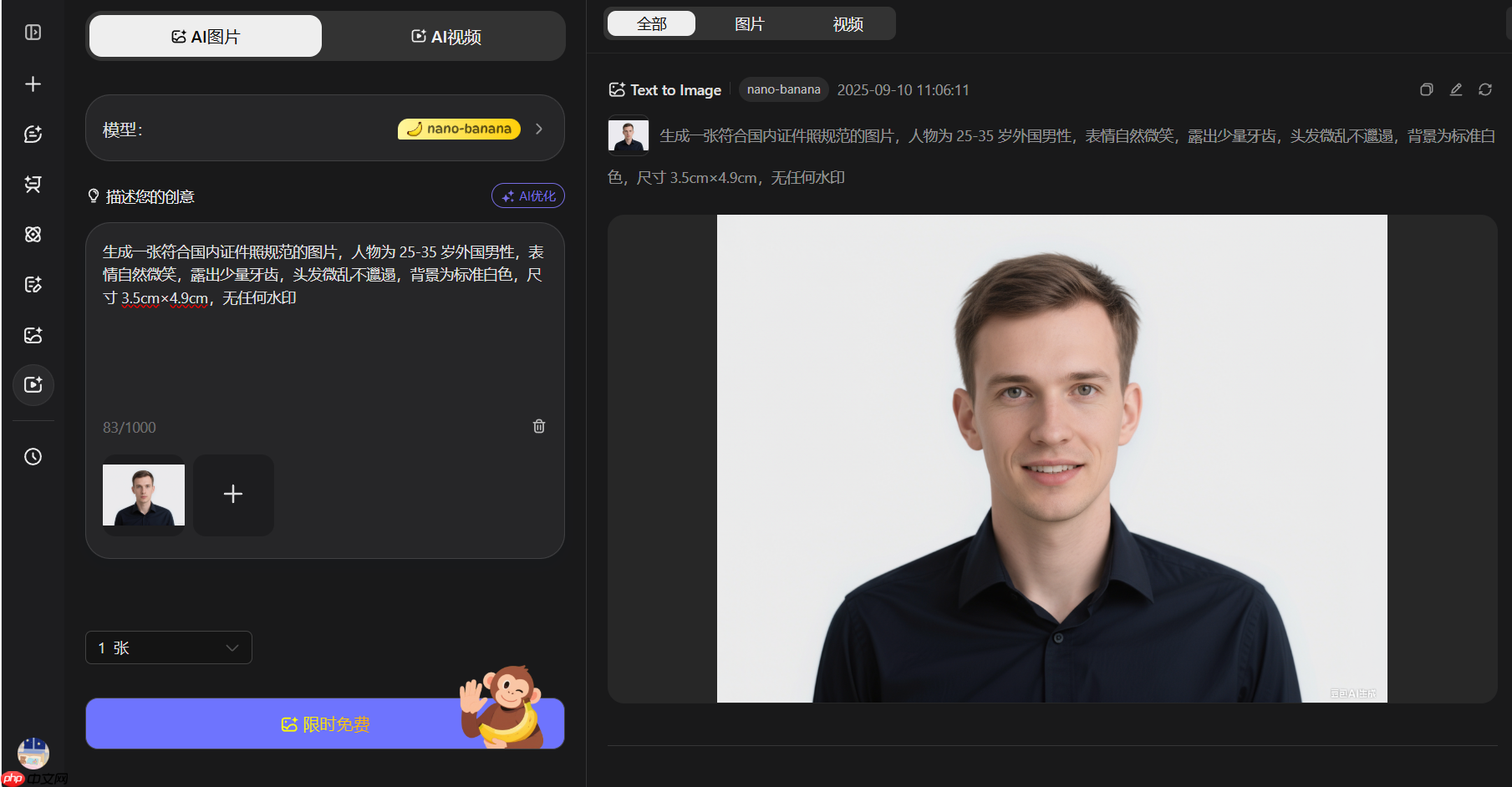
Task: Select the 视频 filter tab
Action: tap(848, 24)
